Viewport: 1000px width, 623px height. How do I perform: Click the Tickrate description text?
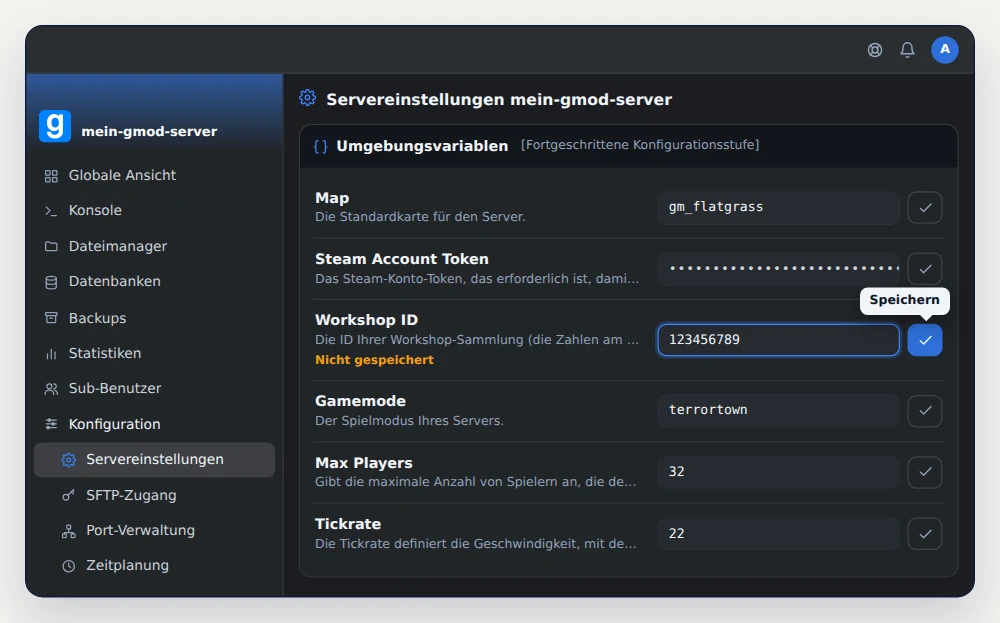(x=476, y=544)
